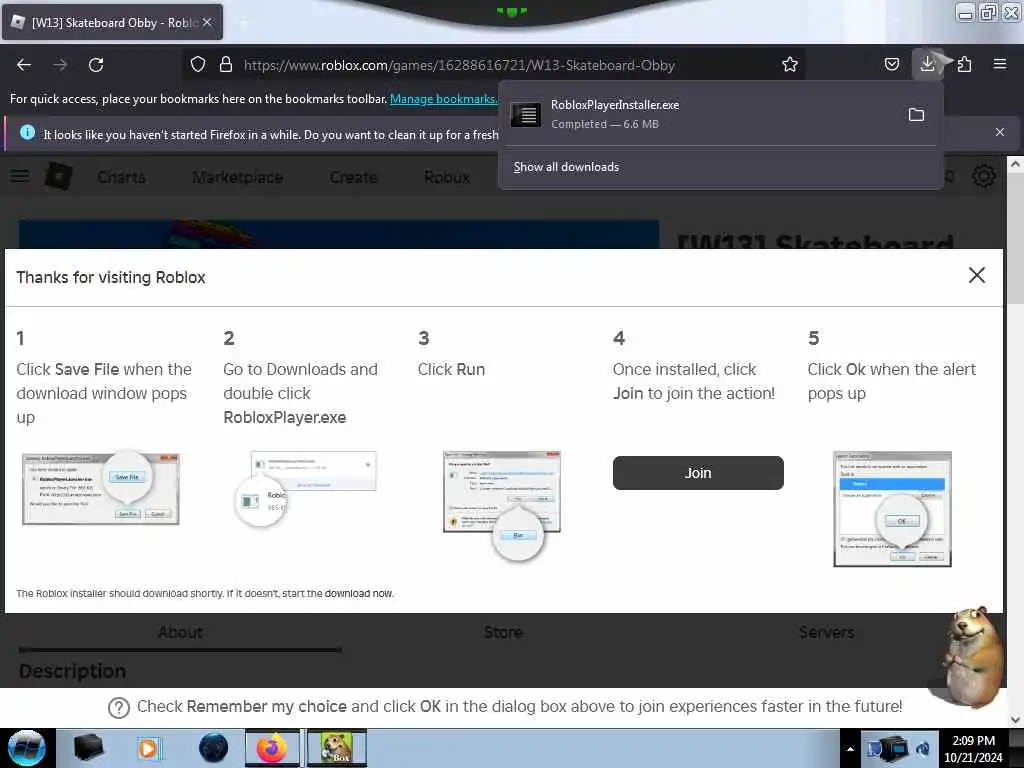Show hidden system tray icons
Image resolution: width=1024 pixels, height=768 pixels.
coord(850,749)
